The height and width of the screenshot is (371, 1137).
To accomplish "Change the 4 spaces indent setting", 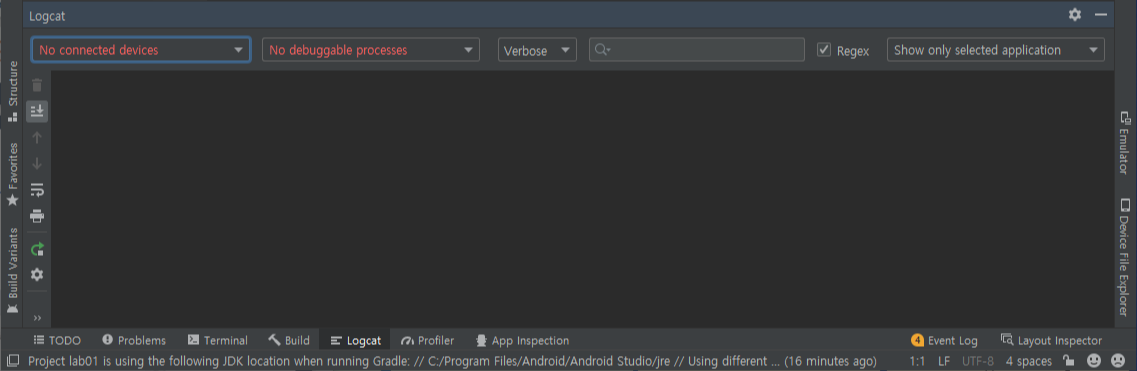I will (x=1028, y=361).
